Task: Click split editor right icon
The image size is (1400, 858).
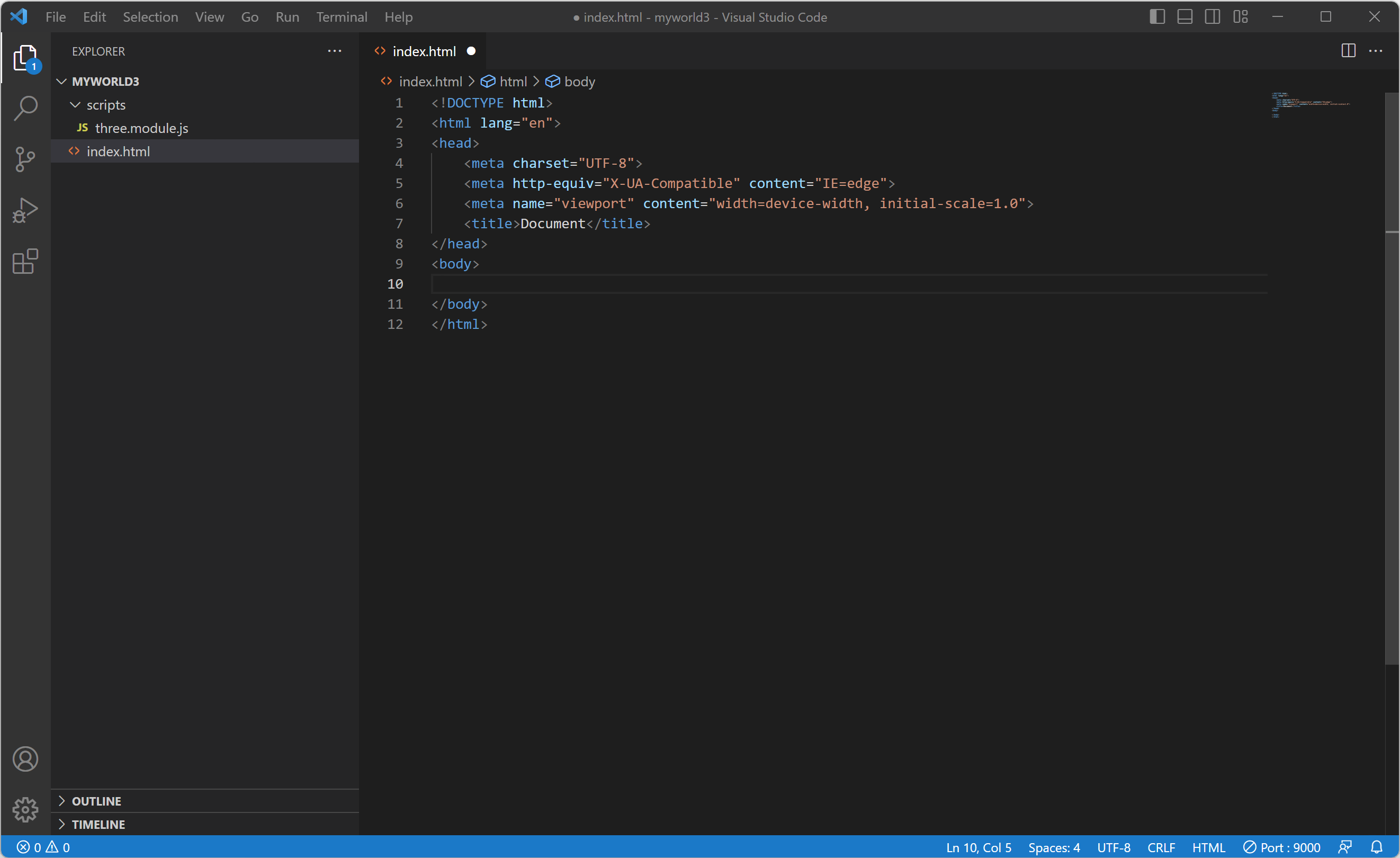Action: point(1348,51)
